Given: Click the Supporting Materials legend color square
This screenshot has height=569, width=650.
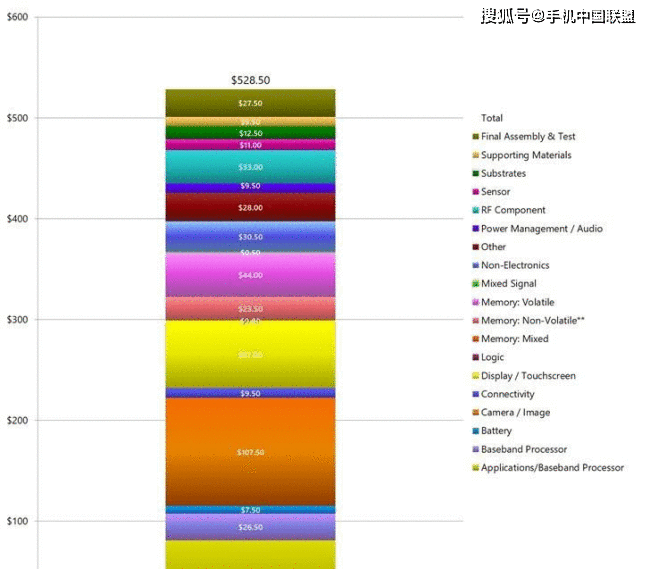Looking at the screenshot, I should [x=475, y=155].
